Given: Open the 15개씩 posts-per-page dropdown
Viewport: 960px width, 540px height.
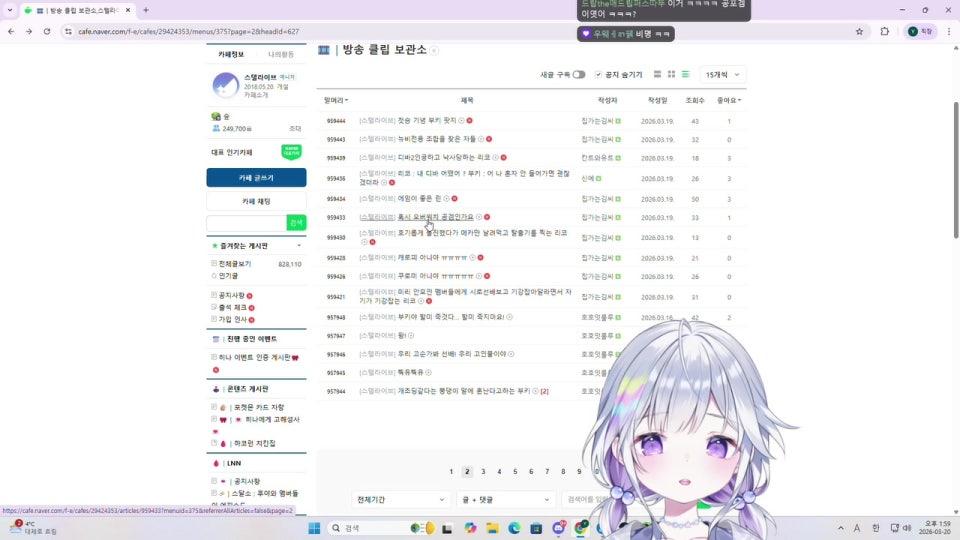Looking at the screenshot, I should [x=722, y=75].
